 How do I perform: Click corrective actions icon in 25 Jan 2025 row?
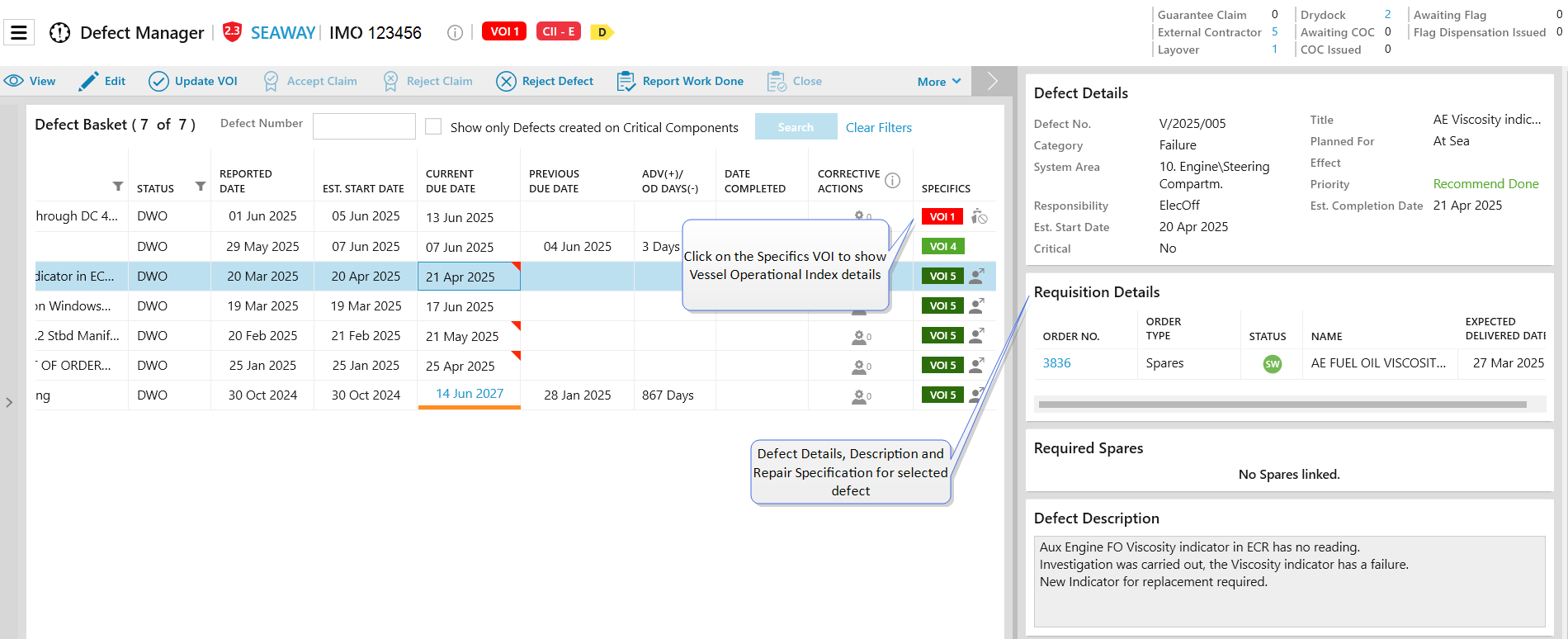coord(861,367)
